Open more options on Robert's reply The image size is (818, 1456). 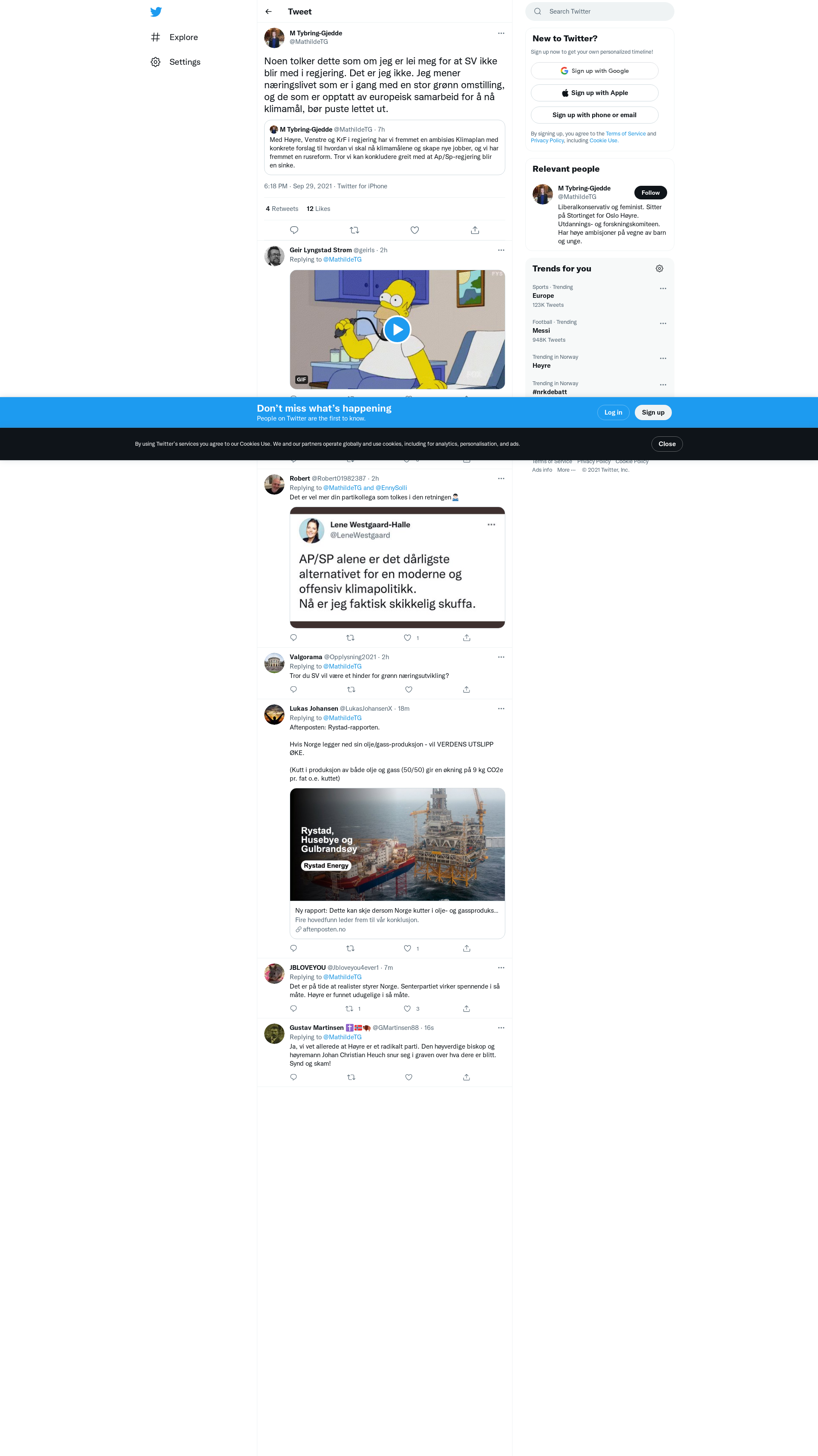pos(501,478)
